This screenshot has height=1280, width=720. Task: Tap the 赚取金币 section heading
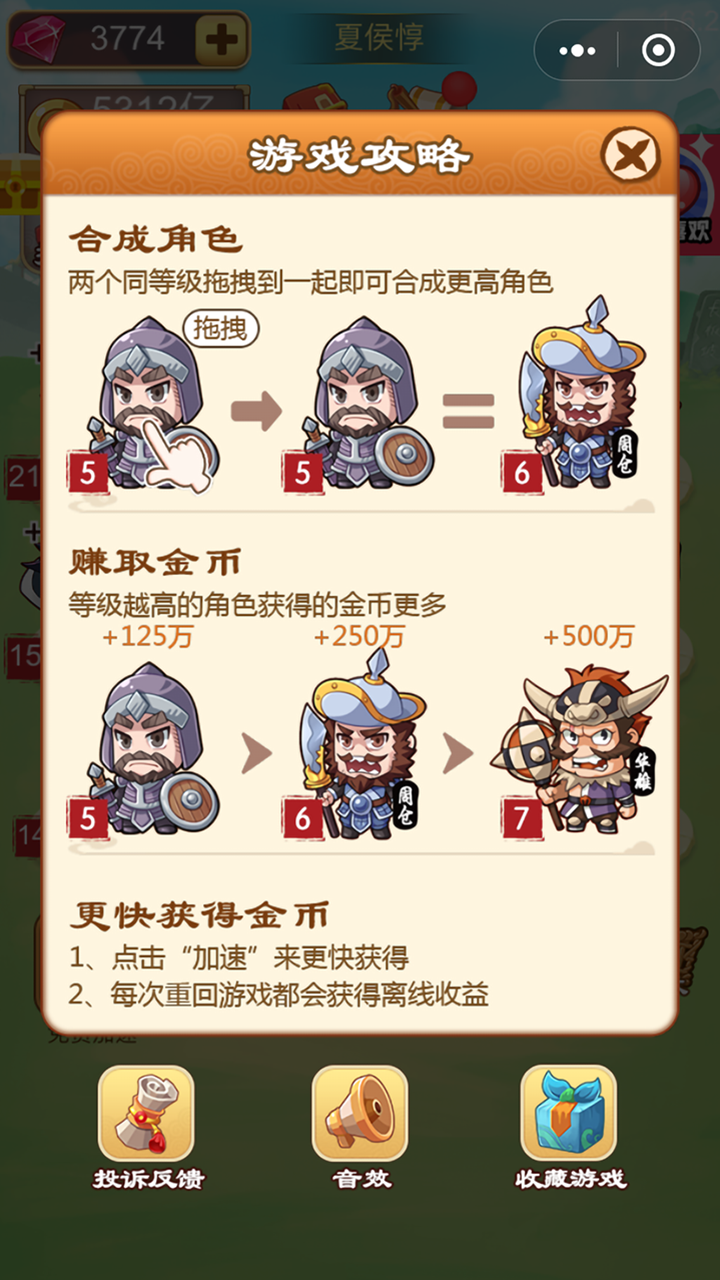155,562
